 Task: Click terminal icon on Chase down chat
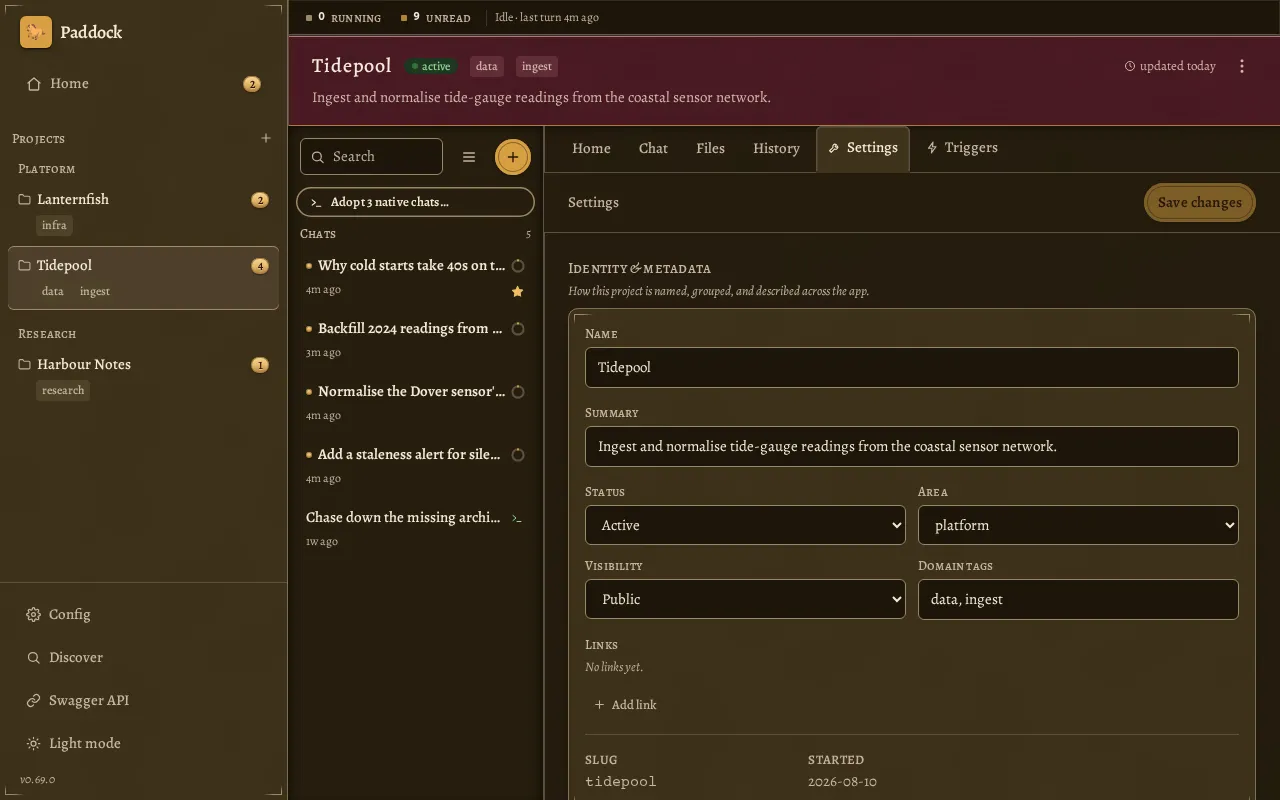coord(517,518)
